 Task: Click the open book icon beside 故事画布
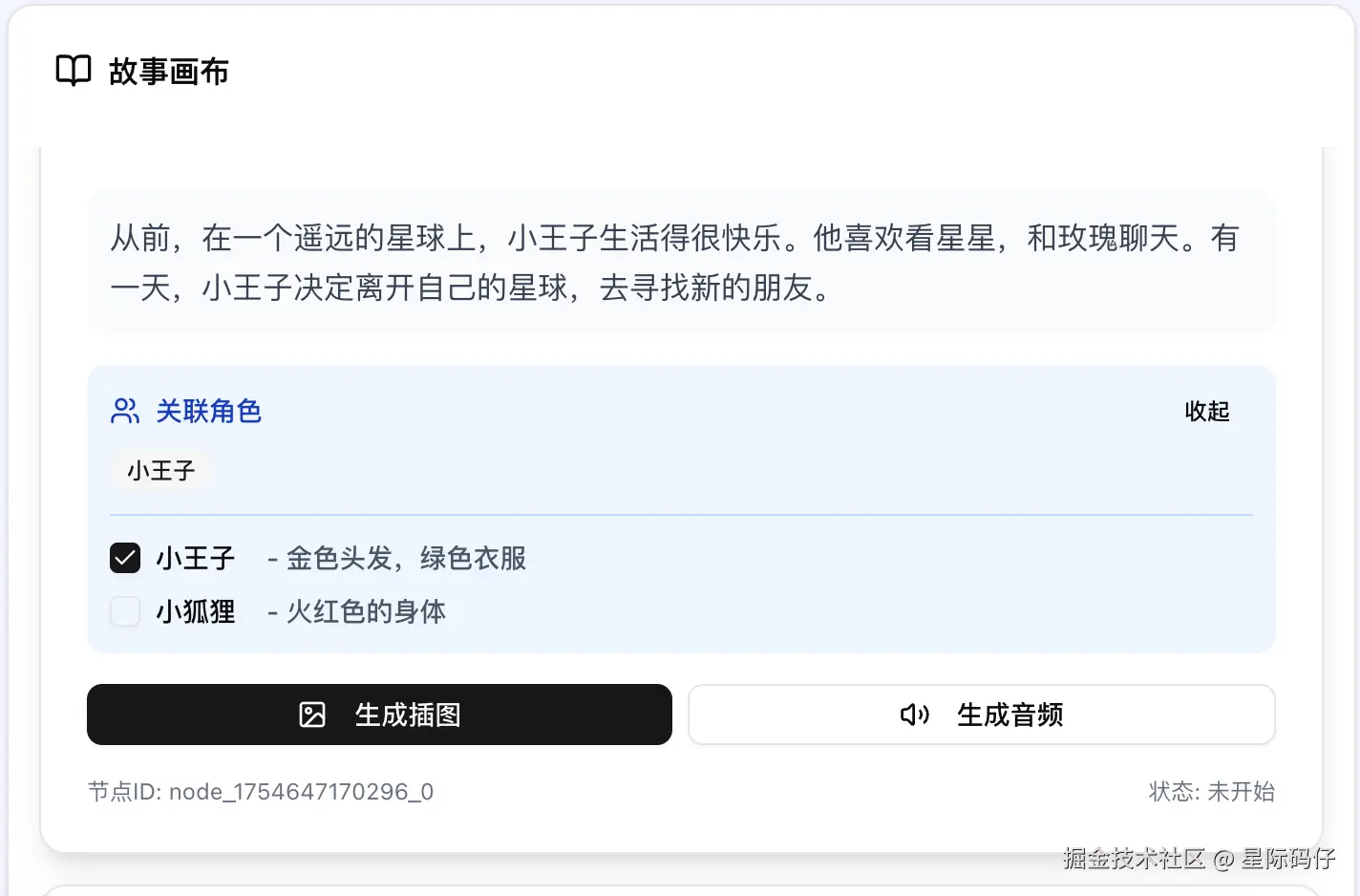74,71
